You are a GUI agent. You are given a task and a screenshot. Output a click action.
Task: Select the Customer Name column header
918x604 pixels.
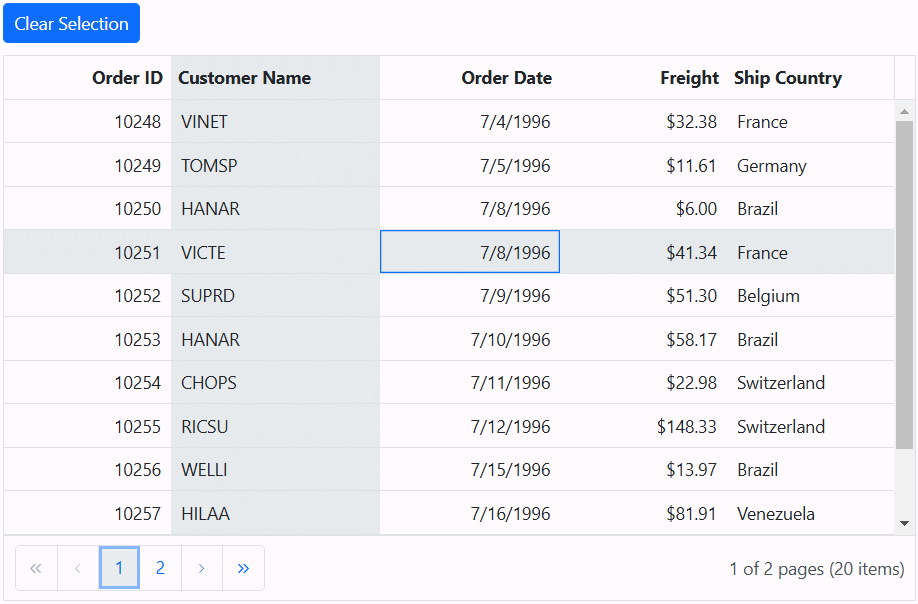[x=245, y=78]
